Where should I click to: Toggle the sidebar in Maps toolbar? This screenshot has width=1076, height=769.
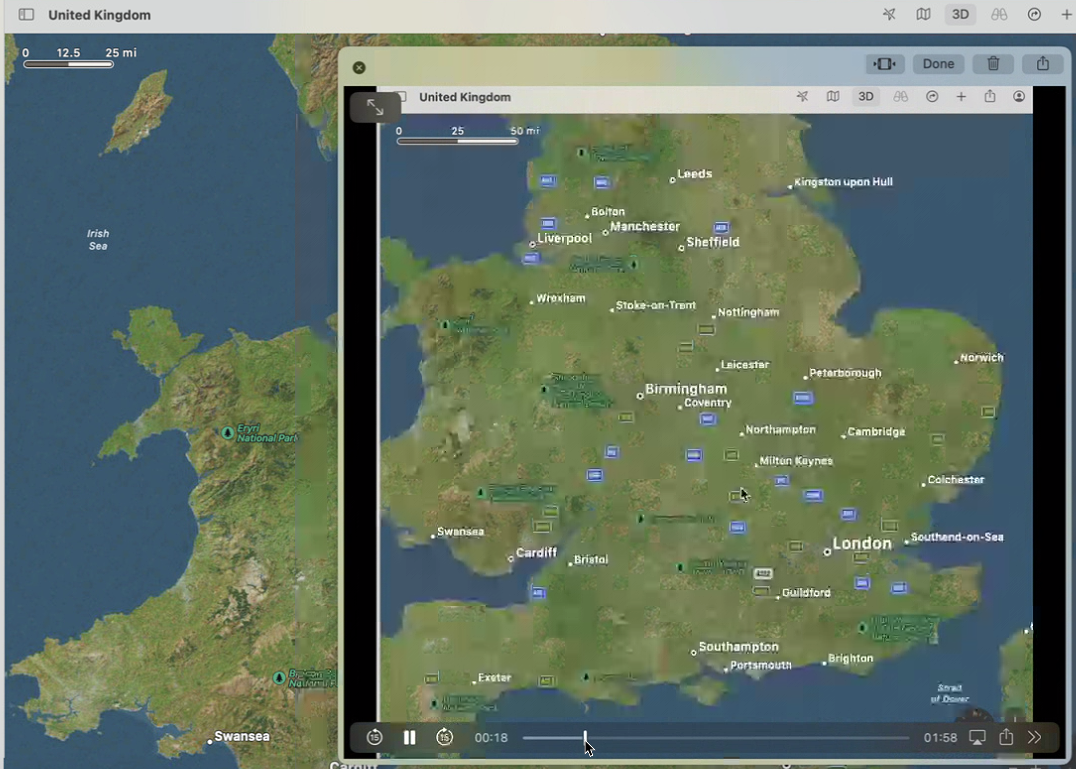tap(27, 15)
